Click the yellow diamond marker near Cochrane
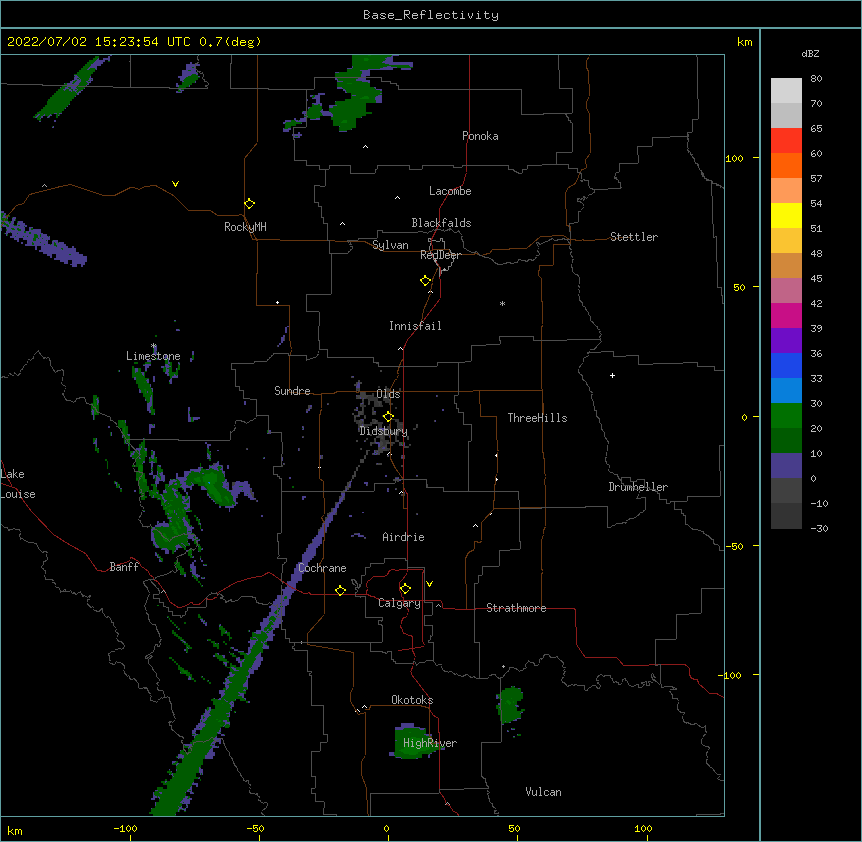862x842 pixels. coord(340,590)
